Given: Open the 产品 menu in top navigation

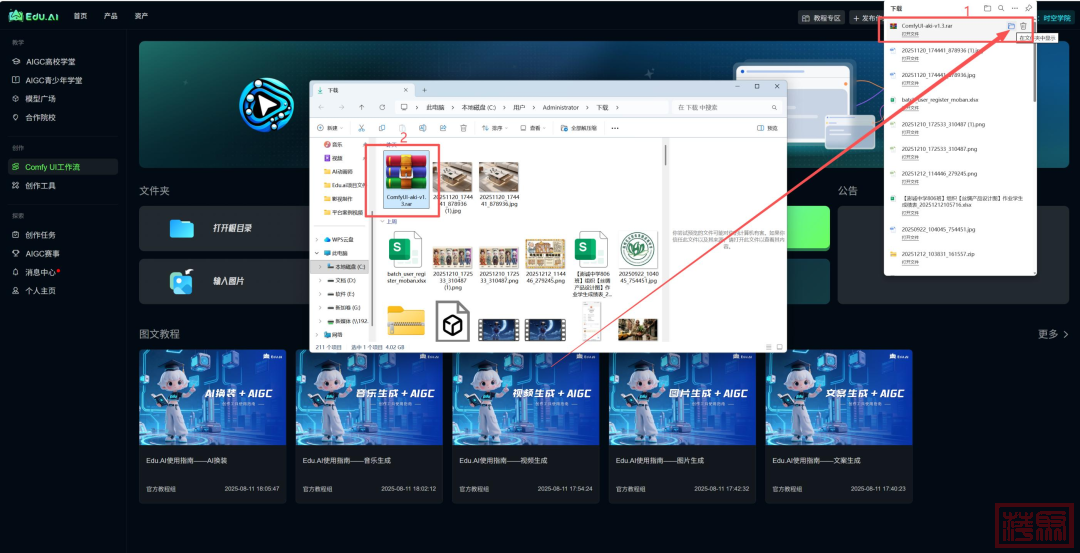Looking at the screenshot, I should point(111,16).
